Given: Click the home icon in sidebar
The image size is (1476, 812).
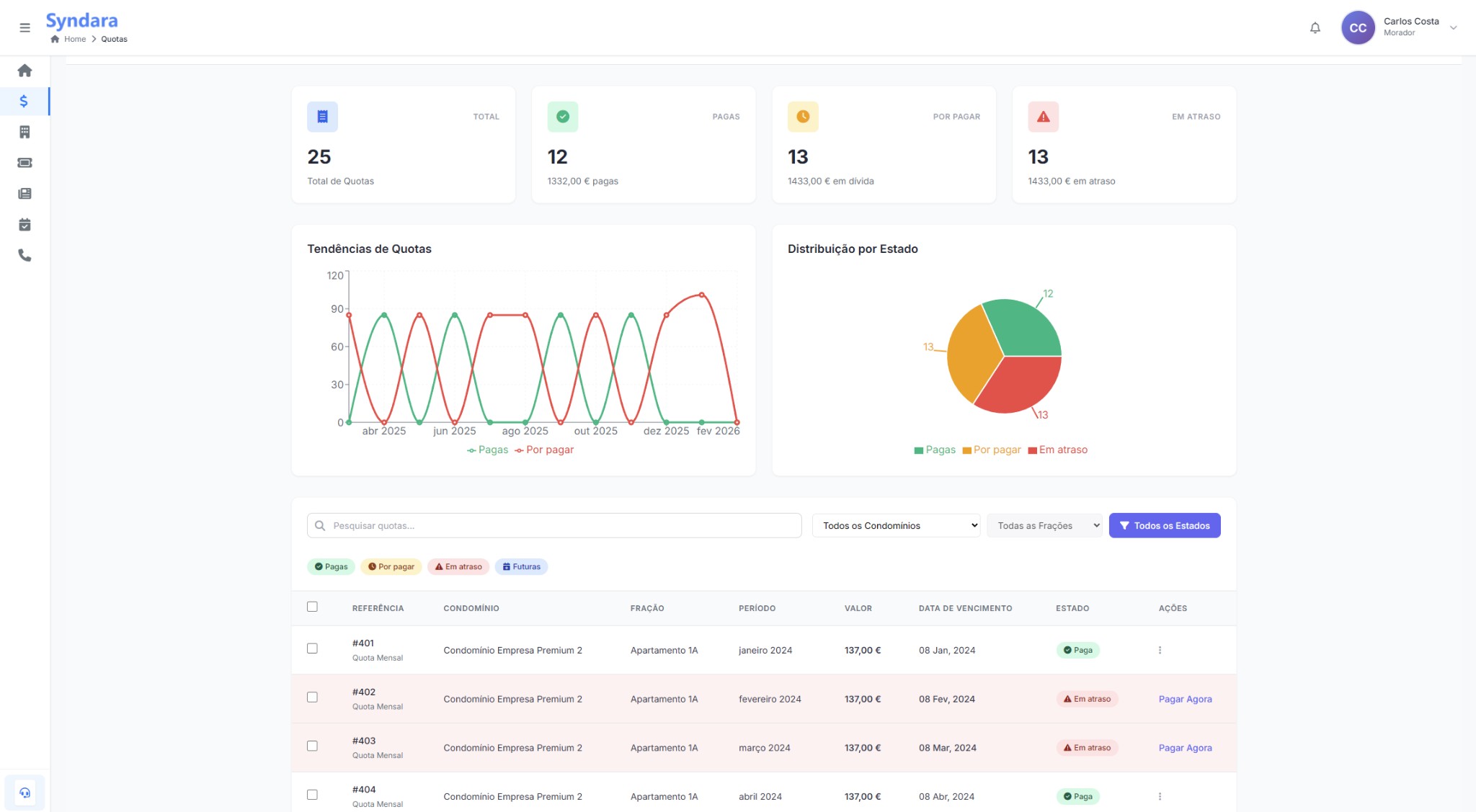Looking at the screenshot, I should click(x=25, y=71).
